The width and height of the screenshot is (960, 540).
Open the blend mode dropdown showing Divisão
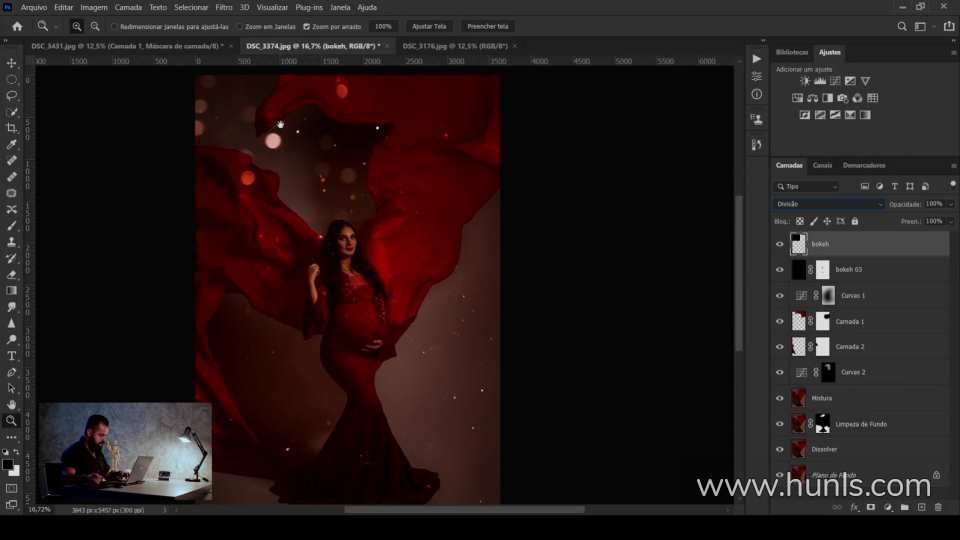click(x=830, y=204)
